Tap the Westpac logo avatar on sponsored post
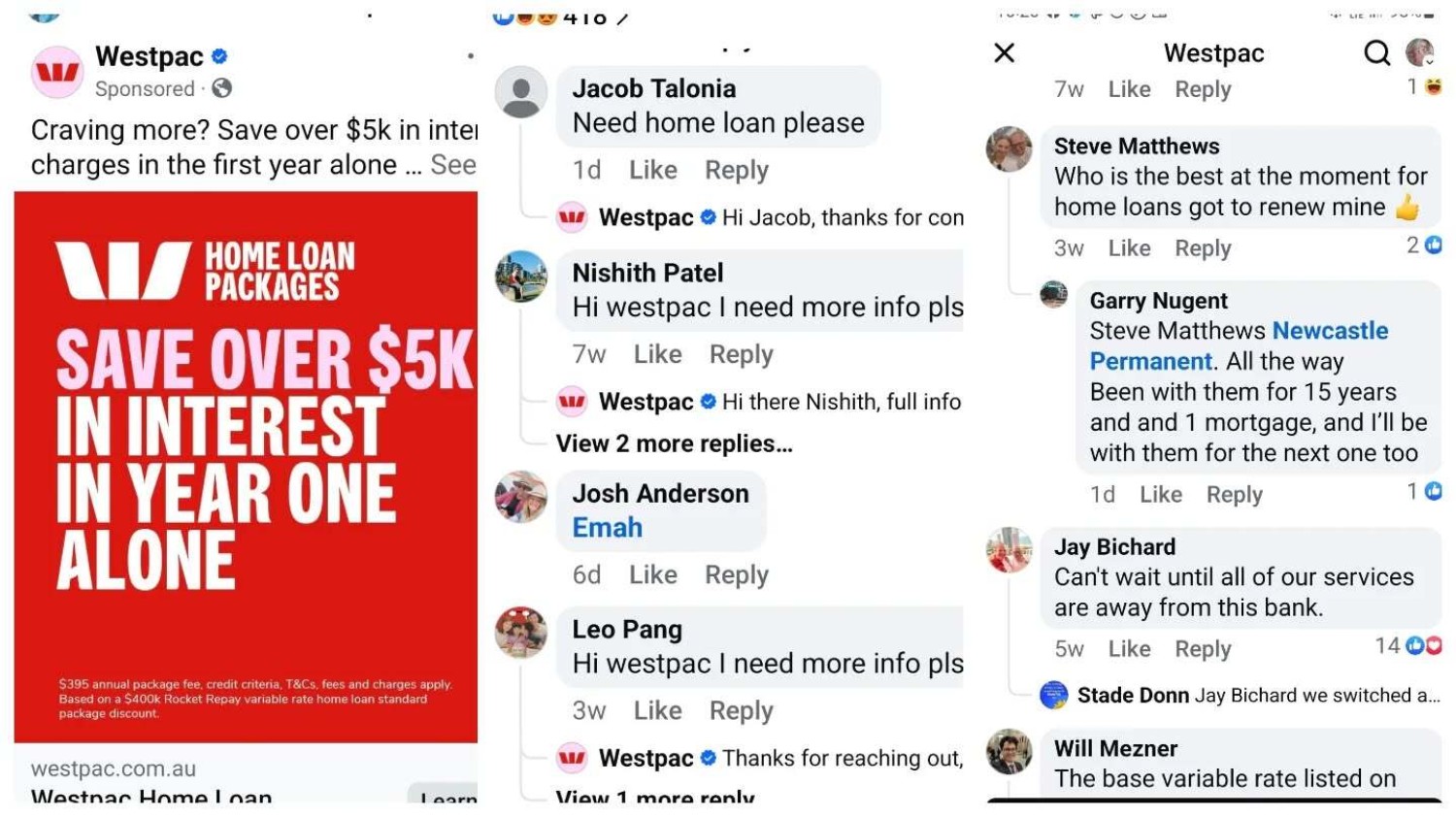The image size is (1456, 817). pos(58,72)
